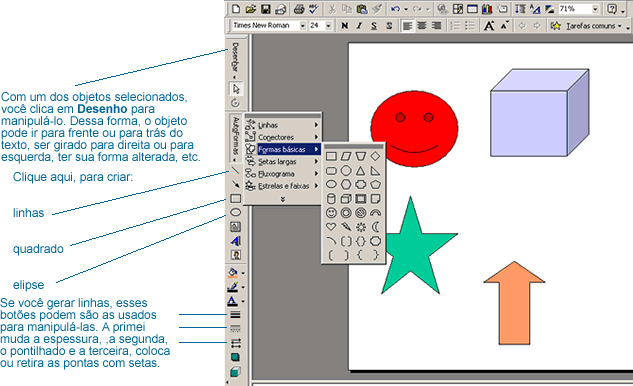
Task: Select the free rotate tool
Action: [x=236, y=103]
